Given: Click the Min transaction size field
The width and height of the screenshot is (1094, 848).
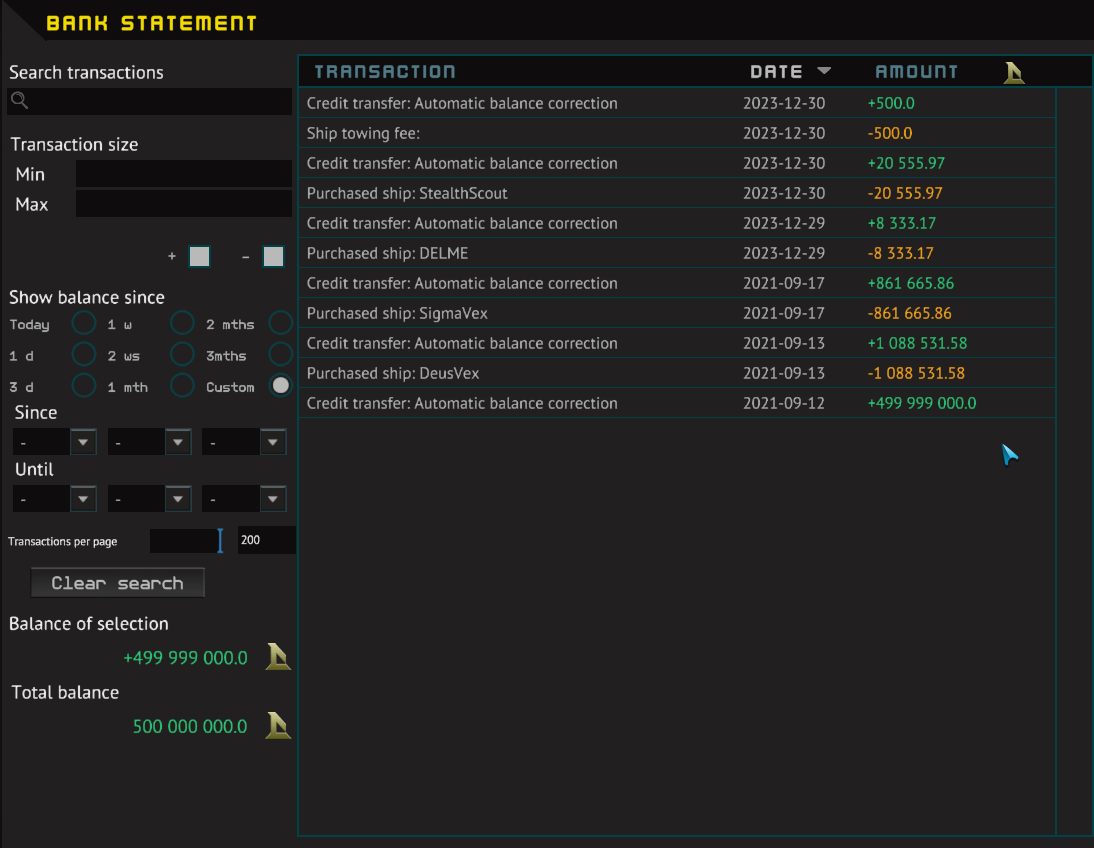Looking at the screenshot, I should [183, 174].
